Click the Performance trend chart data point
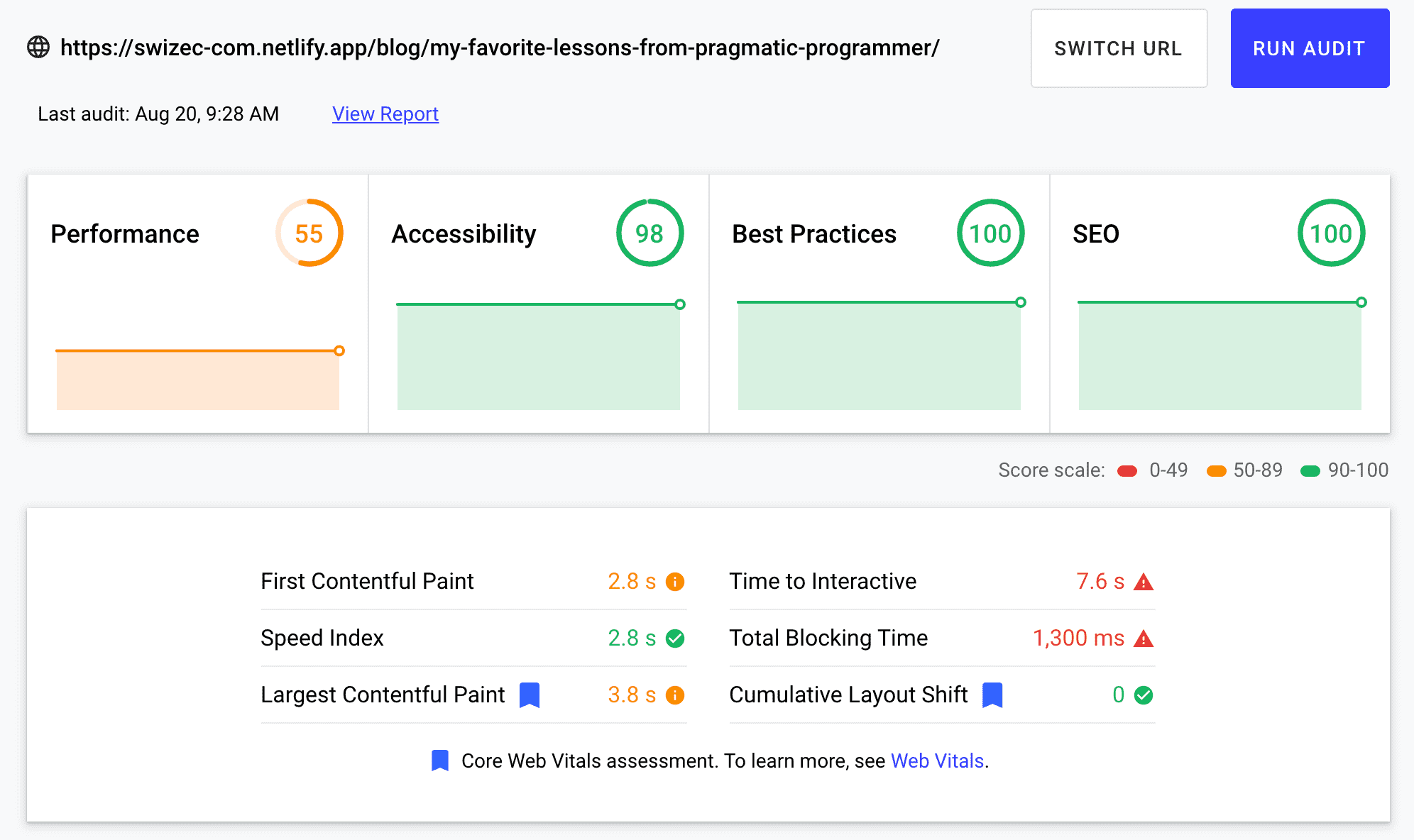The height and width of the screenshot is (840, 1414). (x=339, y=350)
